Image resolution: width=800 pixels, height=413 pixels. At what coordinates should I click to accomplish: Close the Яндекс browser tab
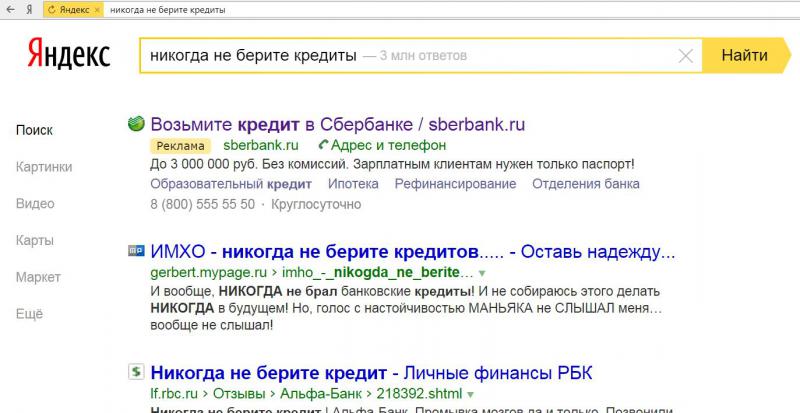[x=97, y=10]
